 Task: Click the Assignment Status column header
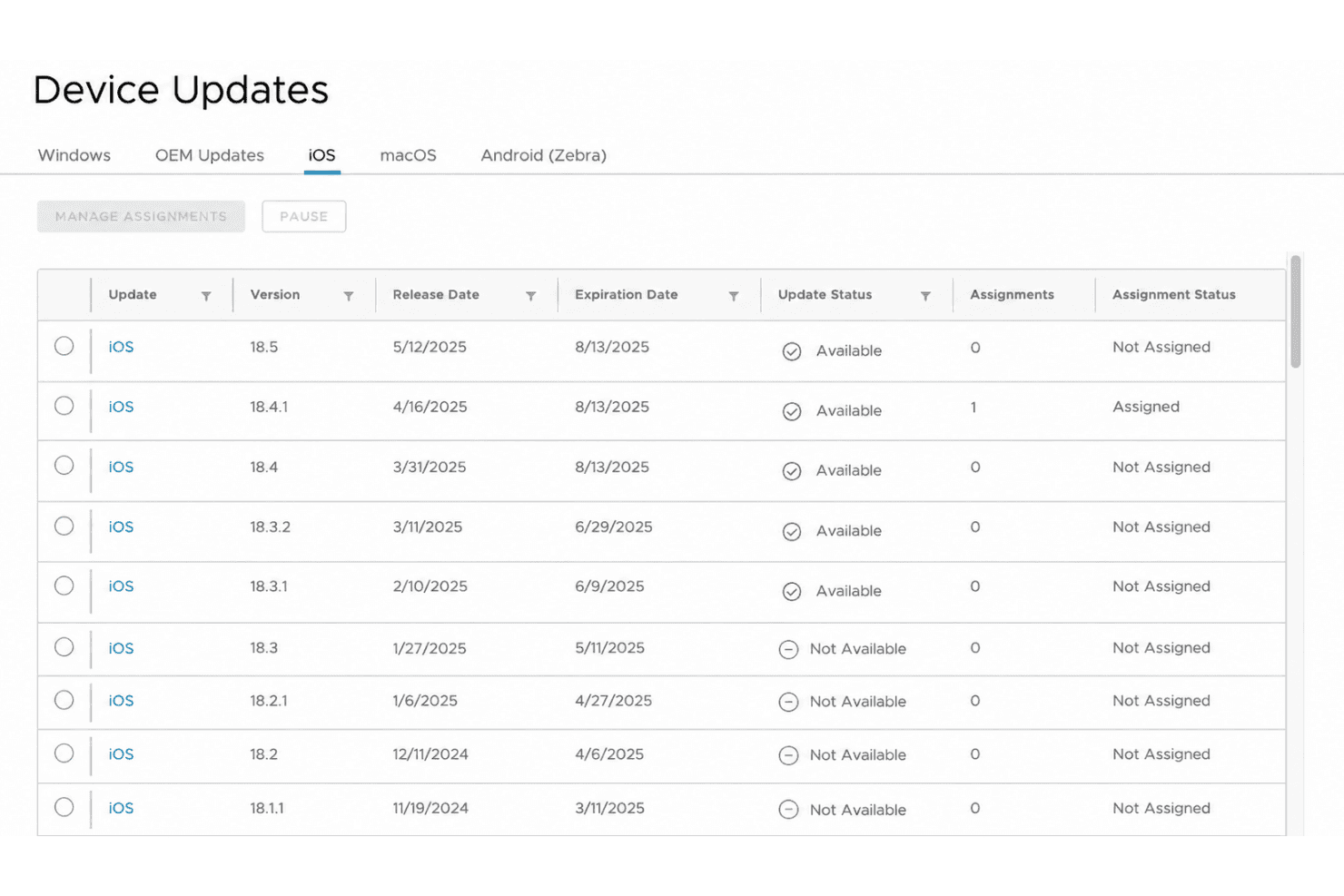tap(1174, 295)
